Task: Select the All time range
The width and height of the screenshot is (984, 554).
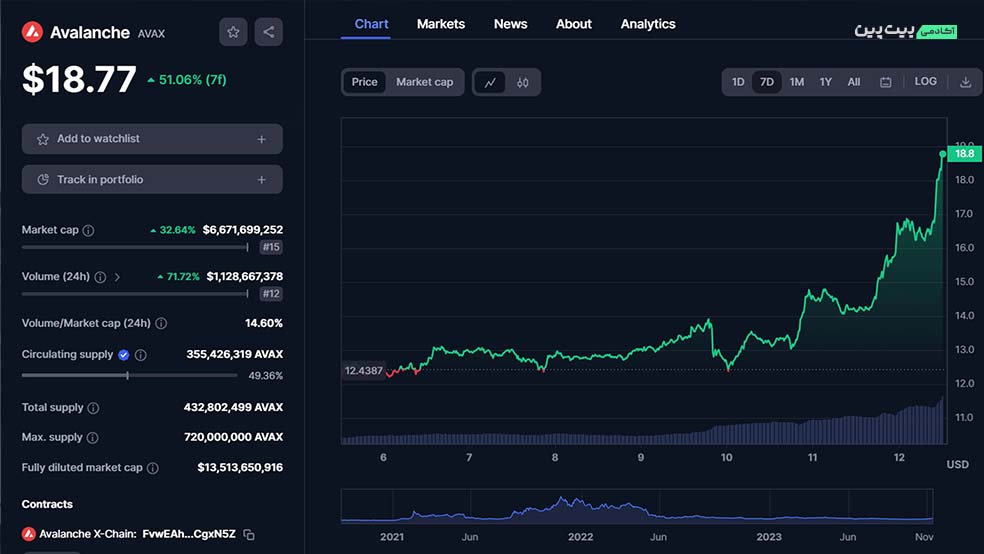Action: 854,82
